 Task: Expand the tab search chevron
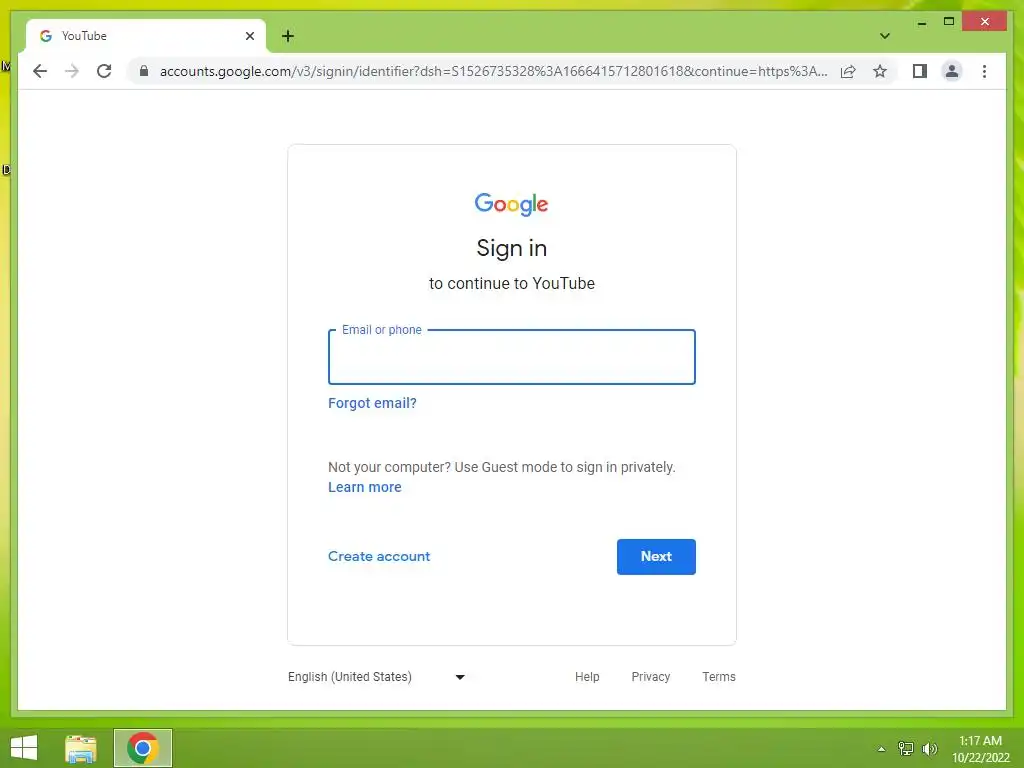coord(884,36)
